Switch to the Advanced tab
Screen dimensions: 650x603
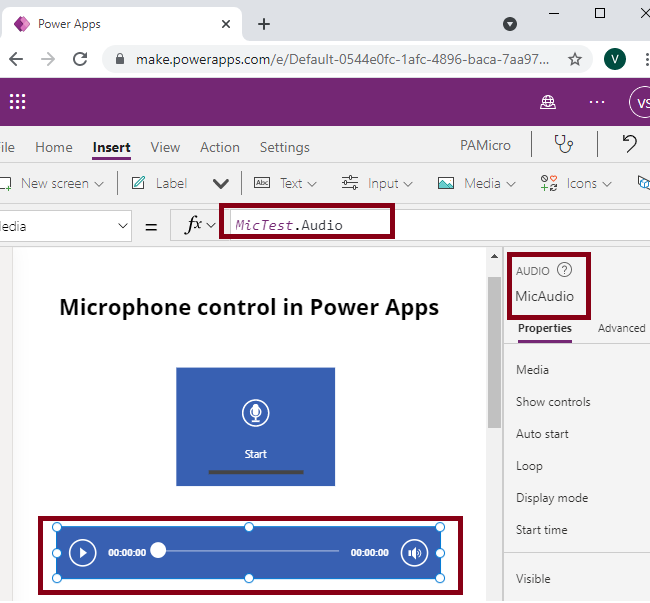pos(621,328)
